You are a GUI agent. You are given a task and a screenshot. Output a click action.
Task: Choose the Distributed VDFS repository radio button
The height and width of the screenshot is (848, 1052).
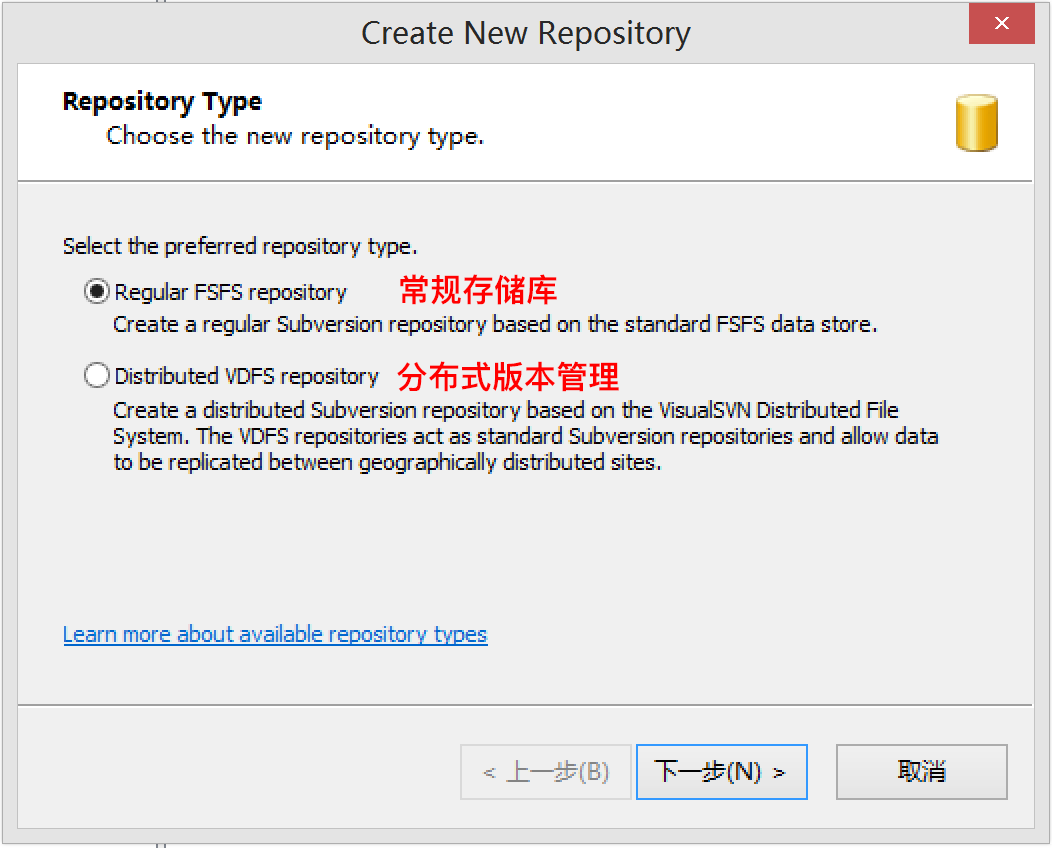[97, 376]
